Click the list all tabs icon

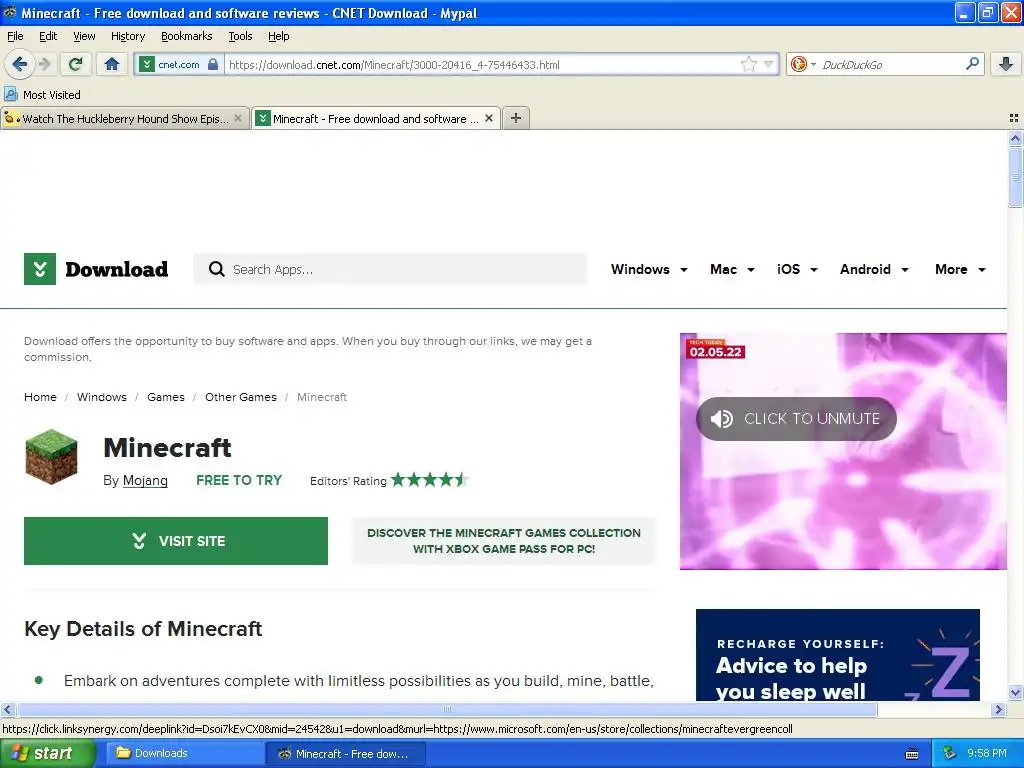point(1014,118)
